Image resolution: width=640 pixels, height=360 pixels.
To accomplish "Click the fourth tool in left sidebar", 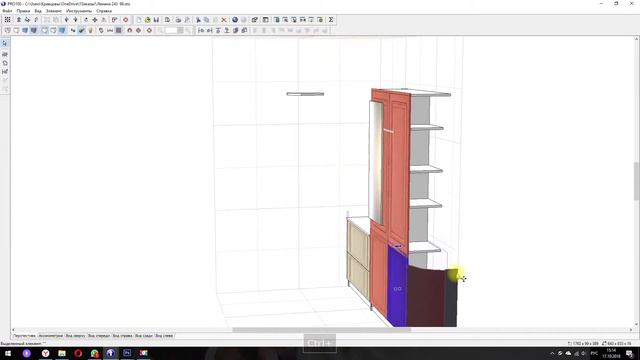I will [x=5, y=71].
